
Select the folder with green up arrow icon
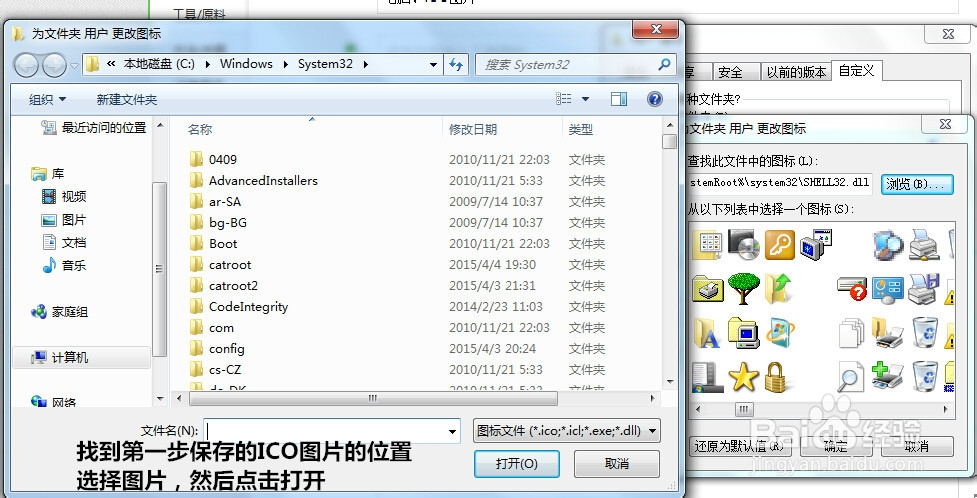[778, 289]
